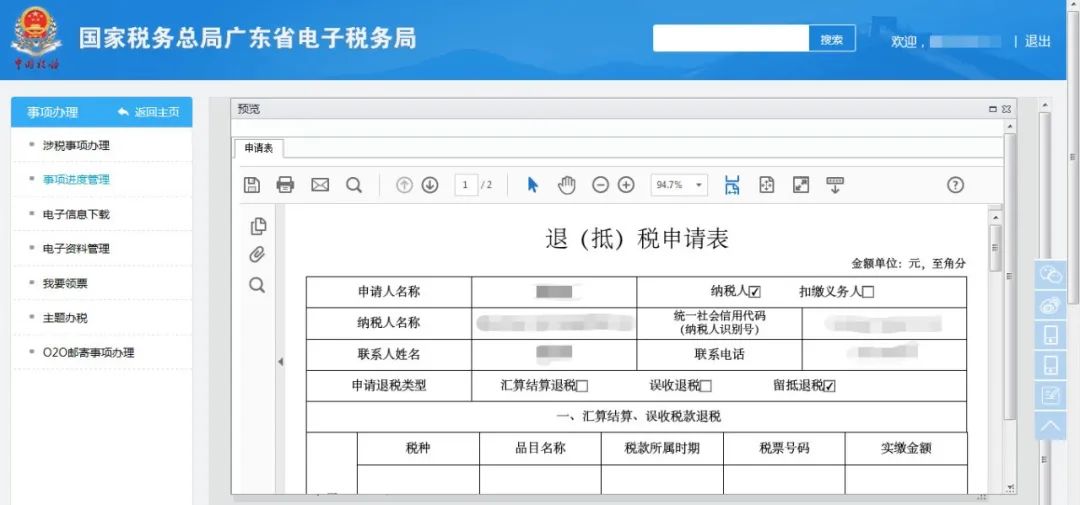Open O2O邮寄事项办理 in the sidebar
The width and height of the screenshot is (1080, 505).
(x=89, y=352)
